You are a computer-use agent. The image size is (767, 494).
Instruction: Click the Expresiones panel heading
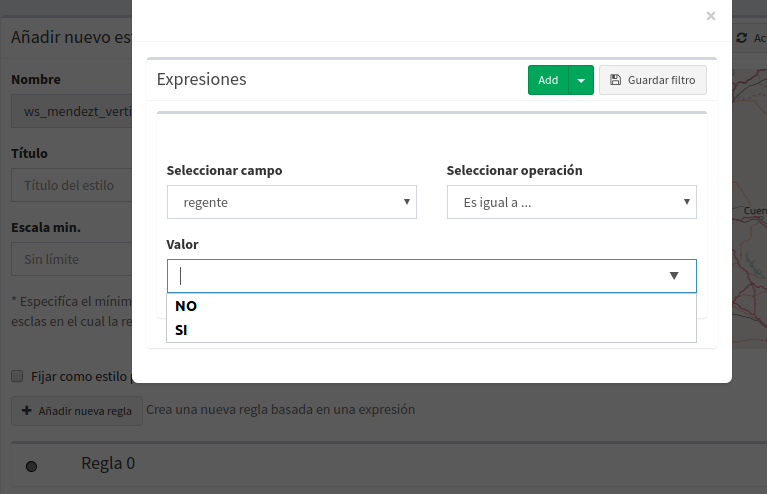(x=202, y=79)
